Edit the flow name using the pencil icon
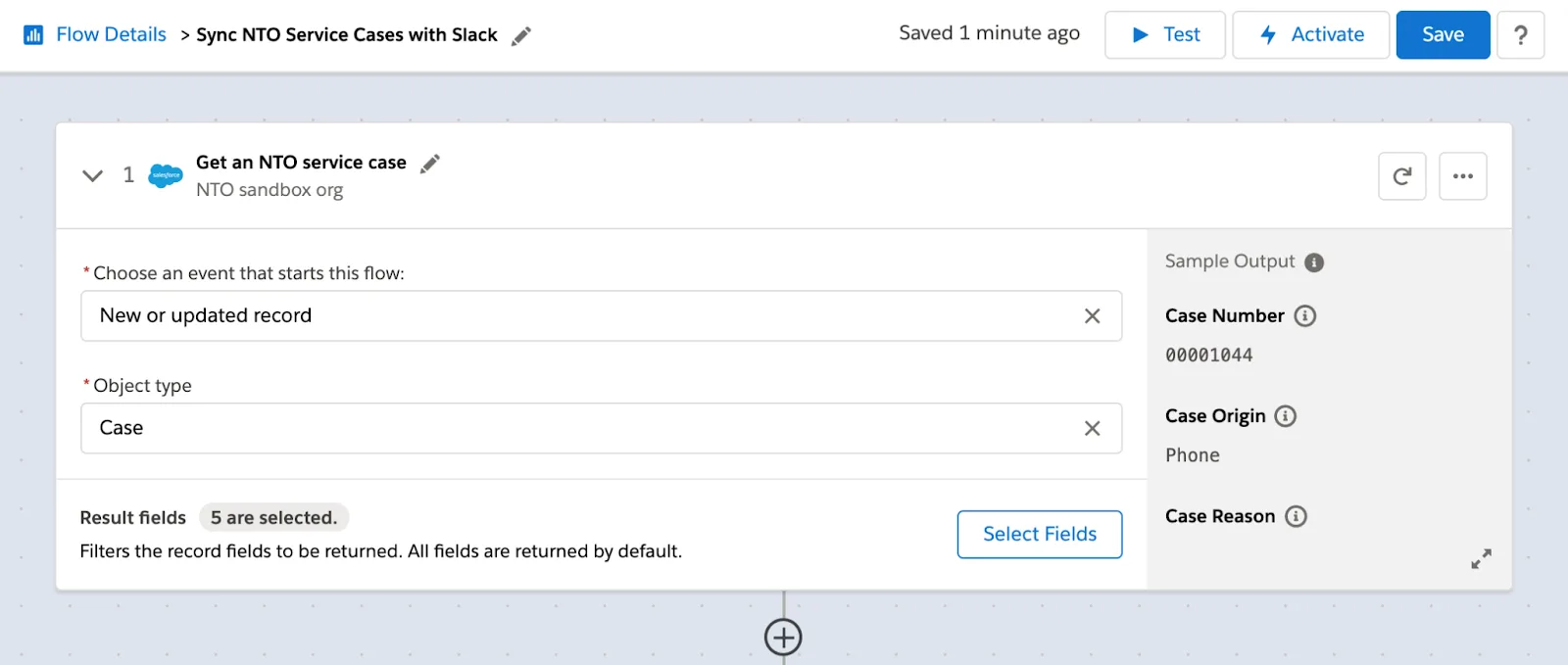The image size is (1568, 665). [x=520, y=34]
